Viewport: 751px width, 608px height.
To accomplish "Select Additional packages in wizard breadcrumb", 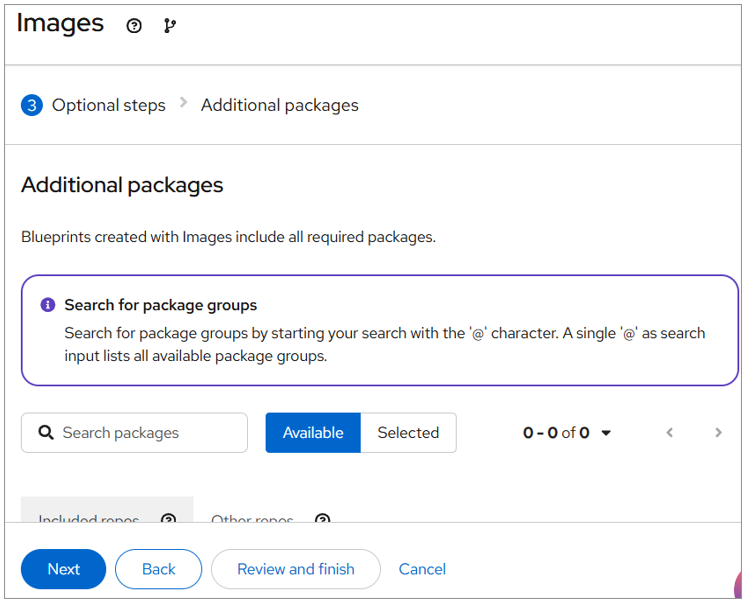I will point(279,105).
